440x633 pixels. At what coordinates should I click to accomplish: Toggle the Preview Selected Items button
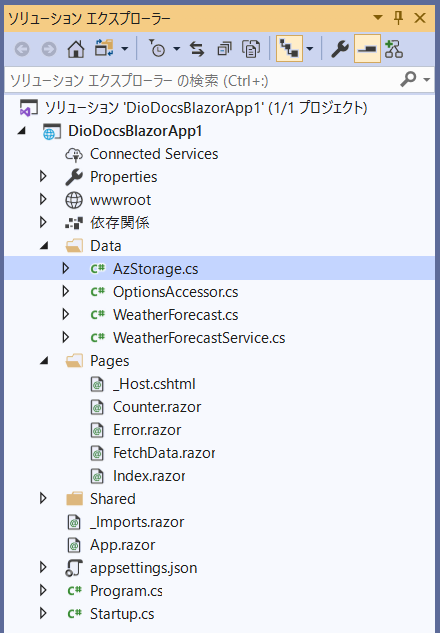367,49
